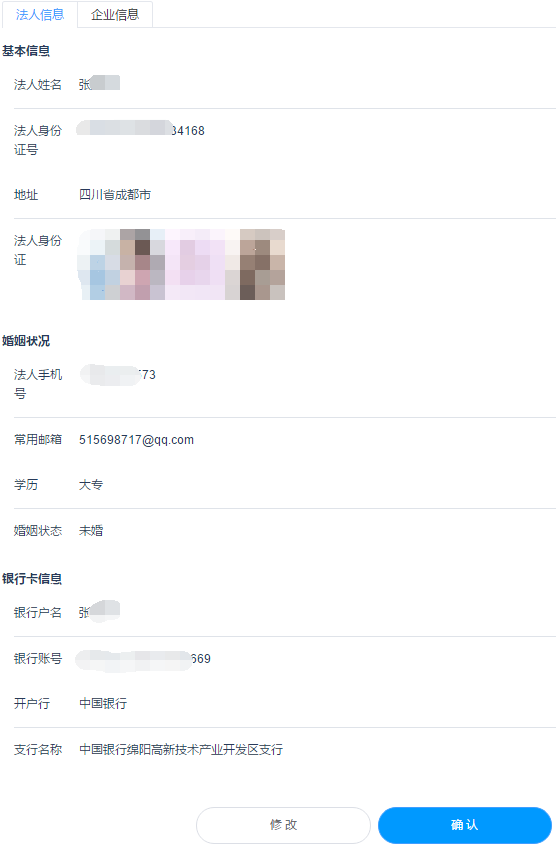The width and height of the screenshot is (556, 845).
Task: Select the branch name 中国银行绵阳高新技术产业开发区支行
Action: [181, 749]
